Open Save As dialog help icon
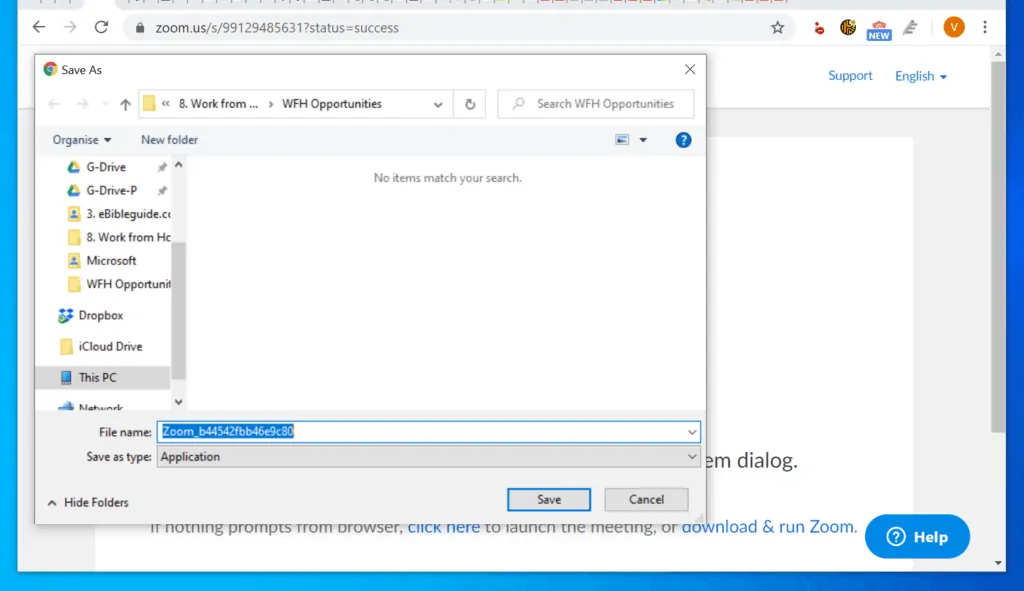1024x591 pixels. click(683, 140)
